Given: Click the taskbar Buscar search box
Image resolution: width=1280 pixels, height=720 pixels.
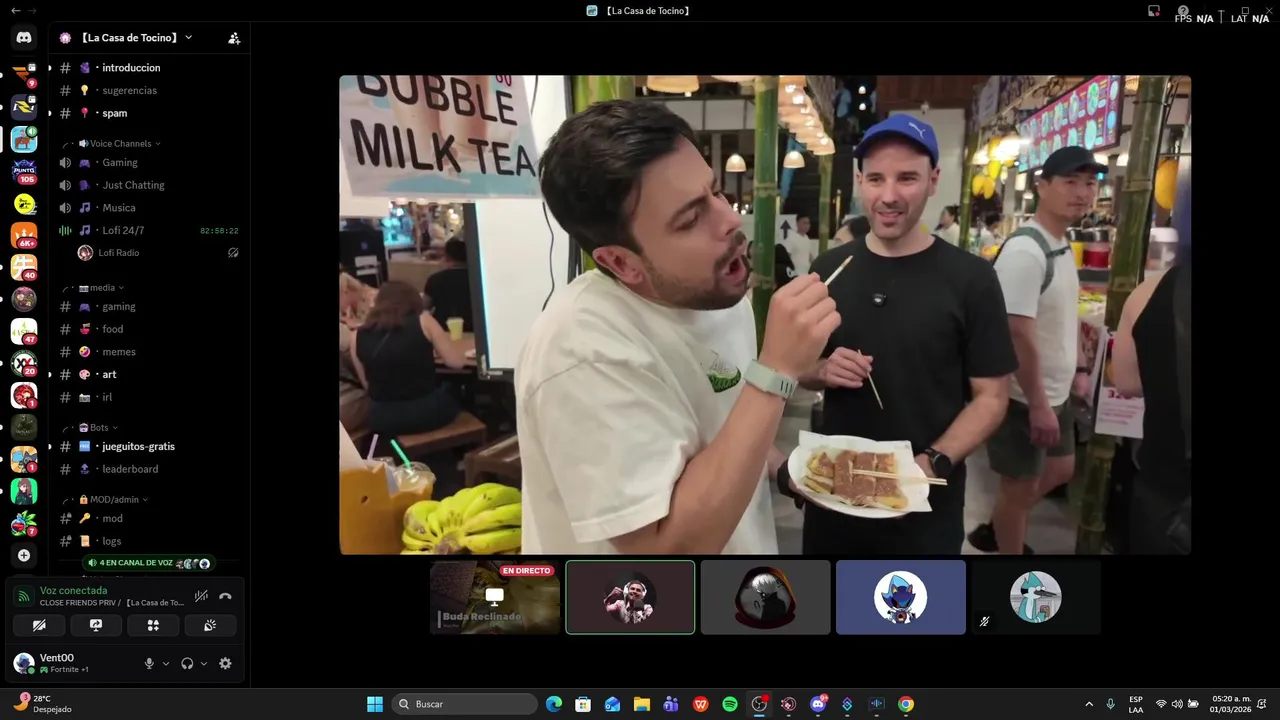Looking at the screenshot, I should click(464, 704).
